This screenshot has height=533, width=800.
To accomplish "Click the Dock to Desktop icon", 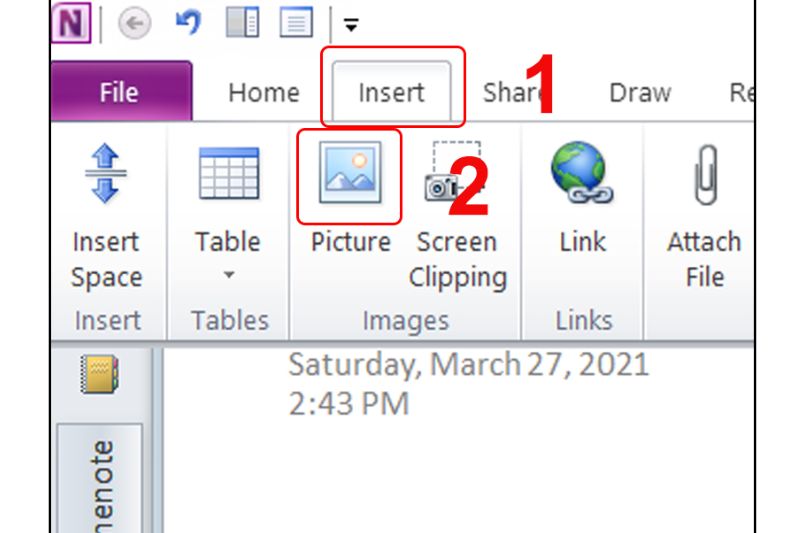I will (242, 23).
